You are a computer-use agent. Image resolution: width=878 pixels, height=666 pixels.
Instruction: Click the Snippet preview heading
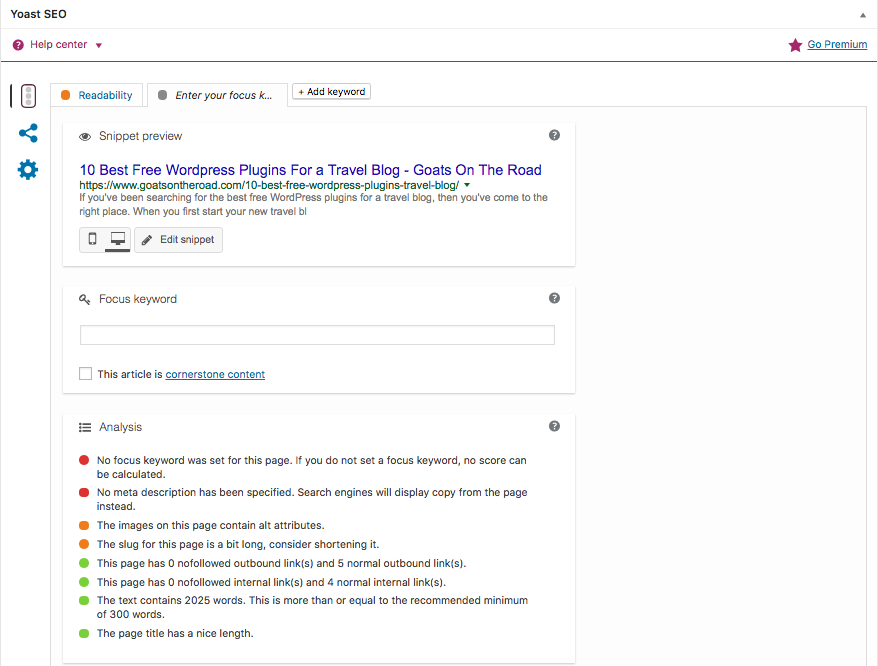tap(141, 136)
